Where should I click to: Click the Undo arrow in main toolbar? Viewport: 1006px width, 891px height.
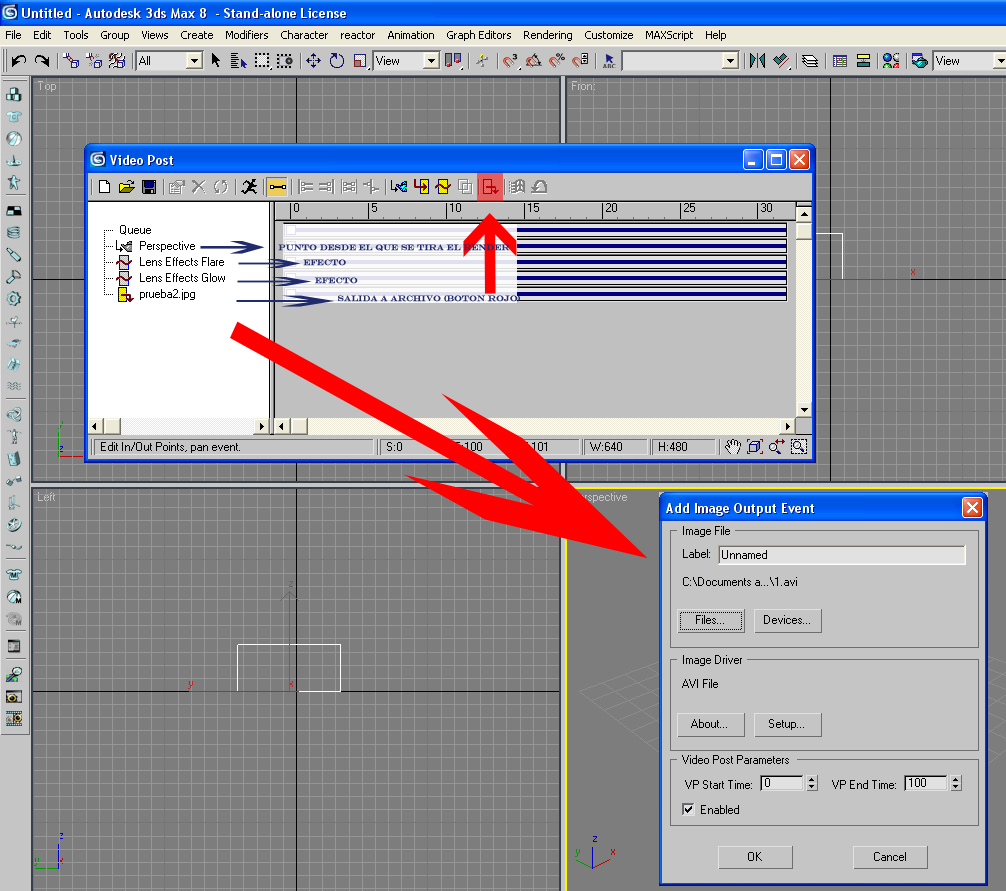(x=19, y=61)
